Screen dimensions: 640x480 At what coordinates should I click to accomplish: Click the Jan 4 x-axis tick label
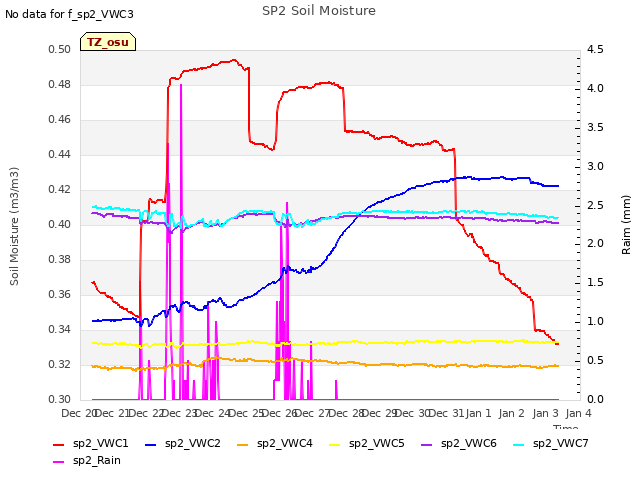click(578, 413)
